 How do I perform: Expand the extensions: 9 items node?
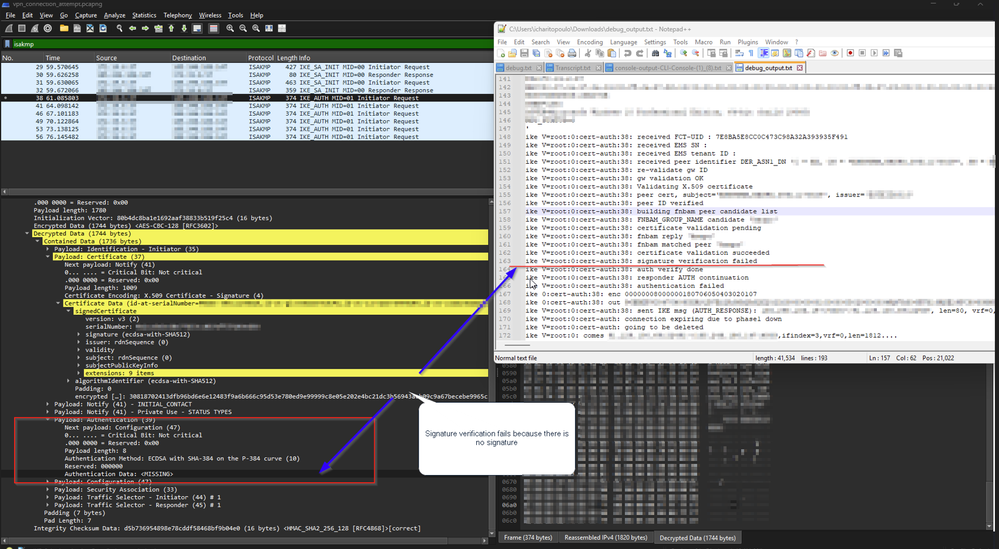point(78,373)
